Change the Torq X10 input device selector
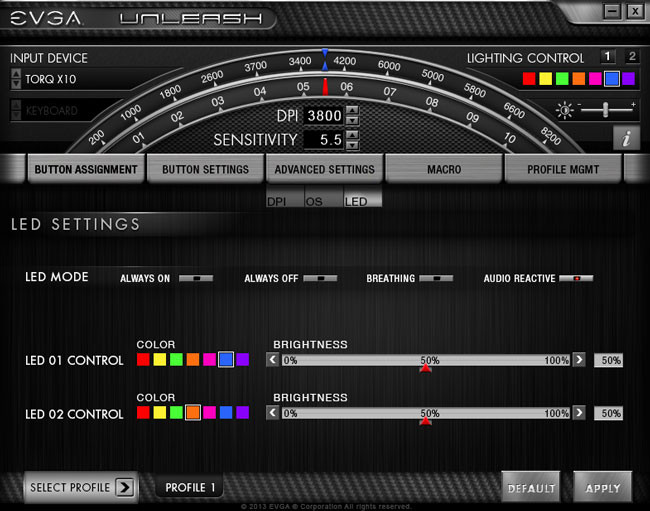Viewport: 650px width, 511px height. (15, 79)
